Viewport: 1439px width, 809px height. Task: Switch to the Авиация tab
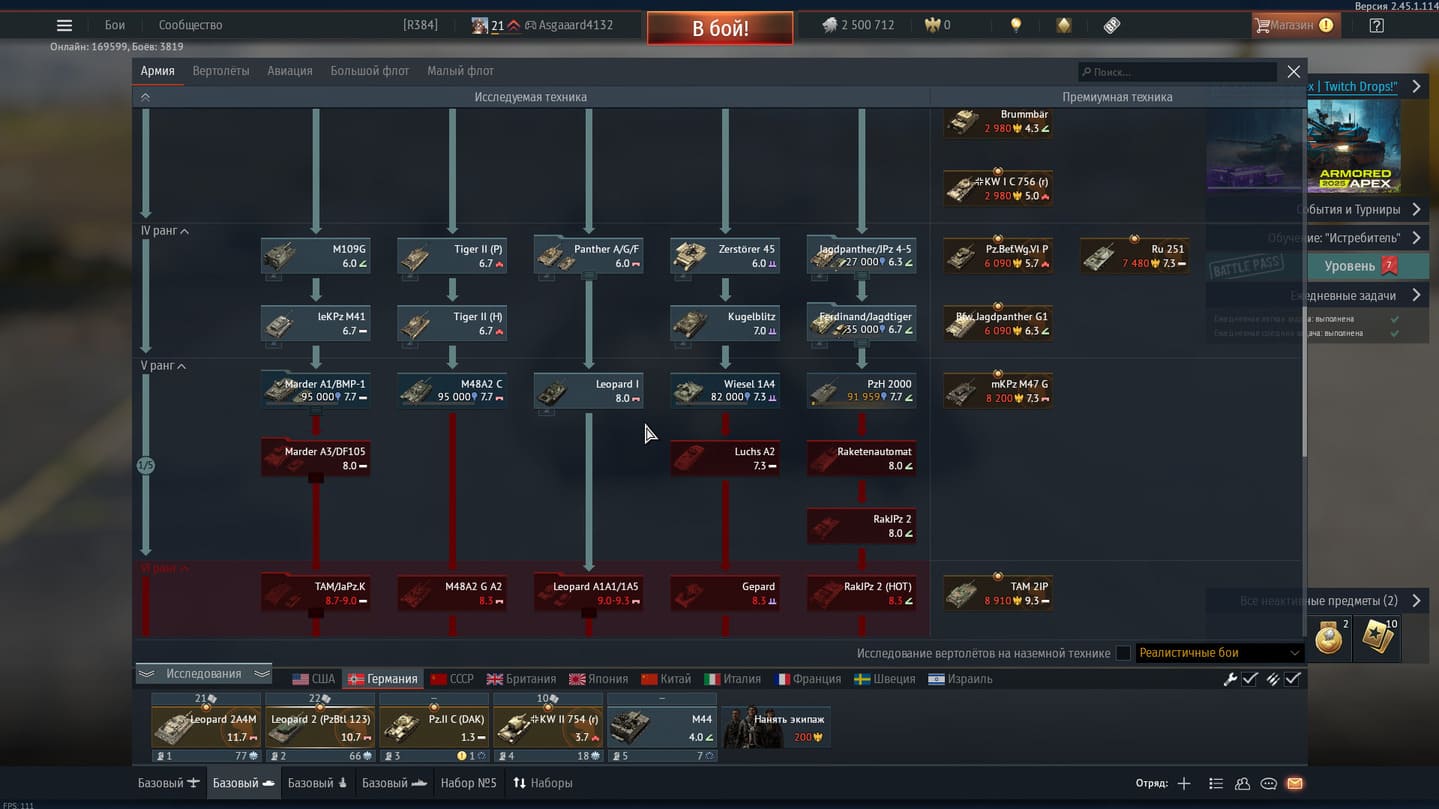[289, 71]
